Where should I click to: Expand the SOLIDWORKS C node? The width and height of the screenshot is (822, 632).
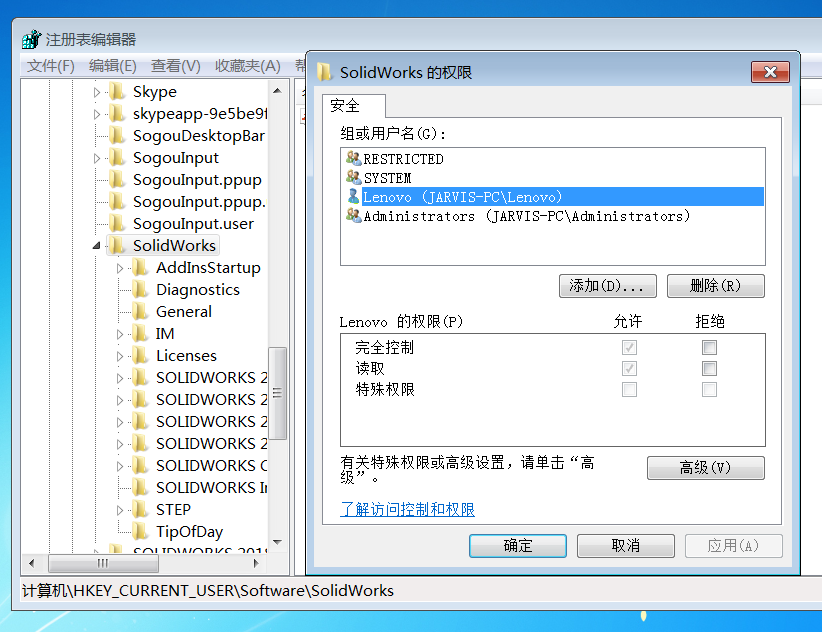(120, 466)
